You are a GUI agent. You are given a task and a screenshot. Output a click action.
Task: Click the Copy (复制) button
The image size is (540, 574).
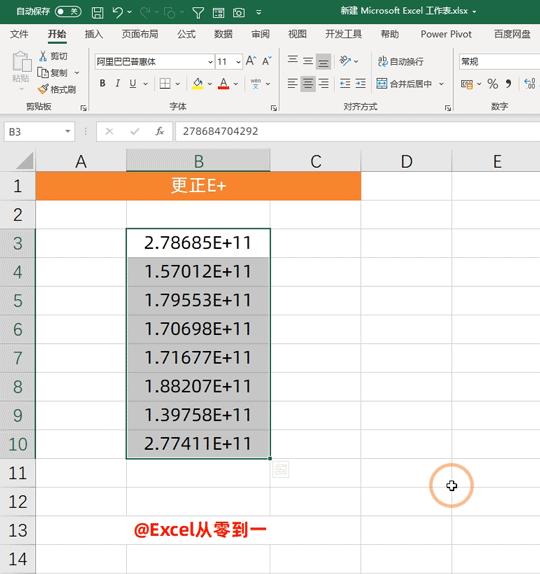[53, 73]
